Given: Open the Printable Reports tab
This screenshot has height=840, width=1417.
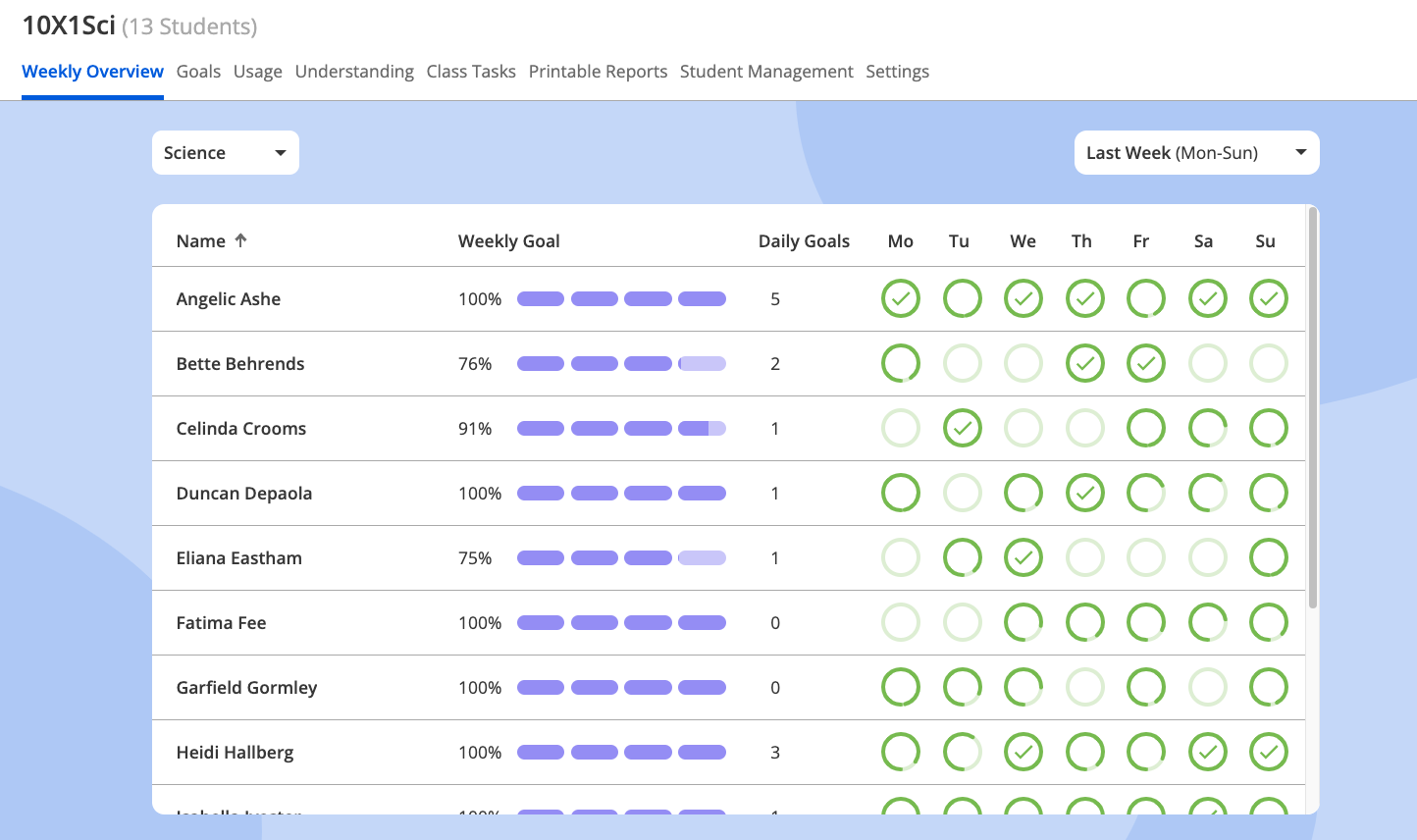Looking at the screenshot, I should coord(598,72).
